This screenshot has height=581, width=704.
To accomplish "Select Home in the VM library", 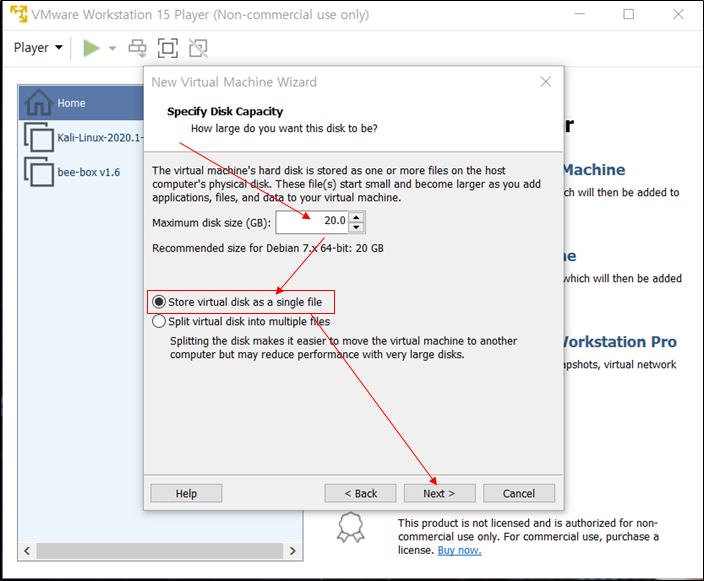I will pos(81,103).
